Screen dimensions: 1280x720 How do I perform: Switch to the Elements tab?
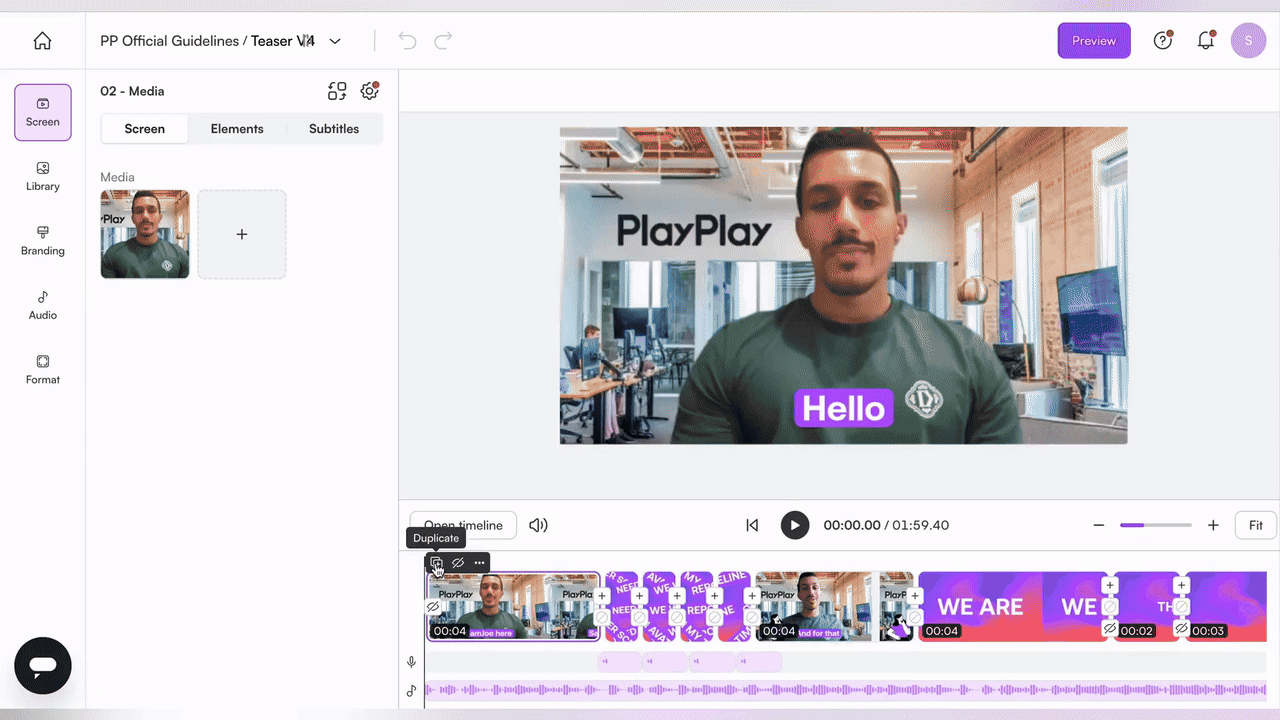(237, 129)
